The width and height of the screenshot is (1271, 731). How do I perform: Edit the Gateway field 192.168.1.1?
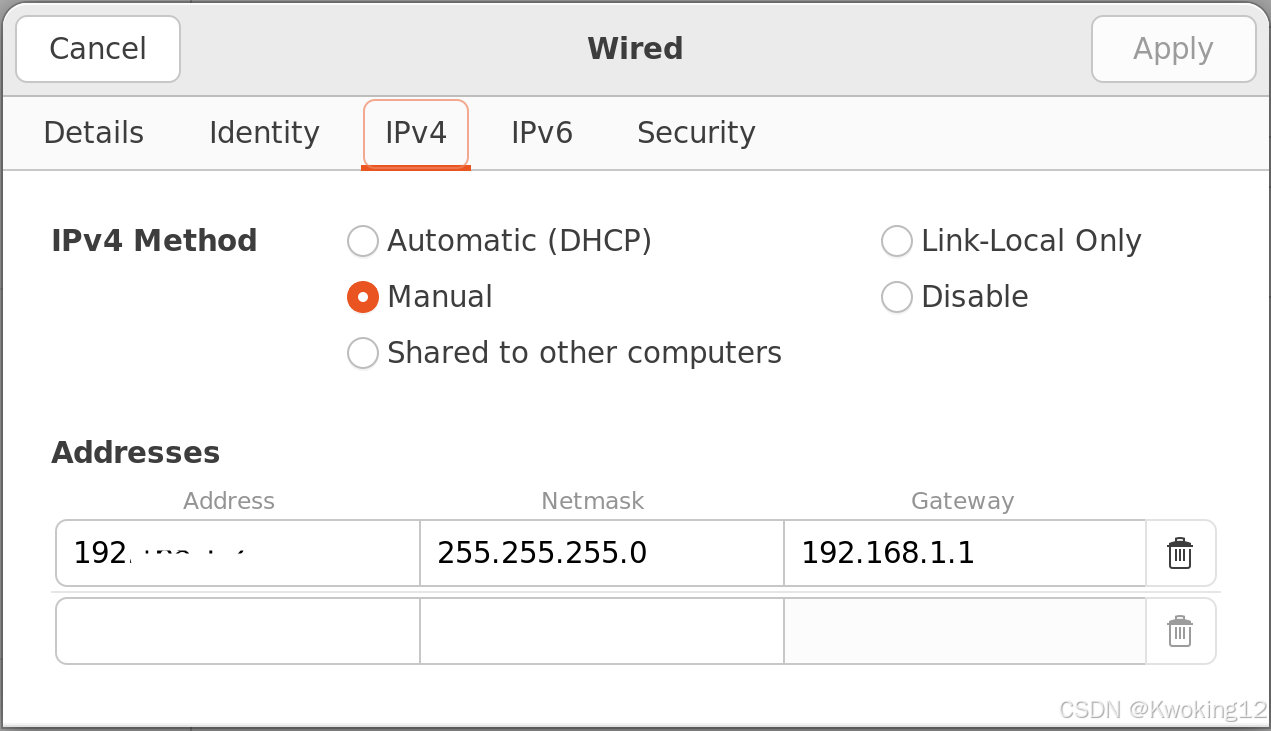(x=965, y=553)
